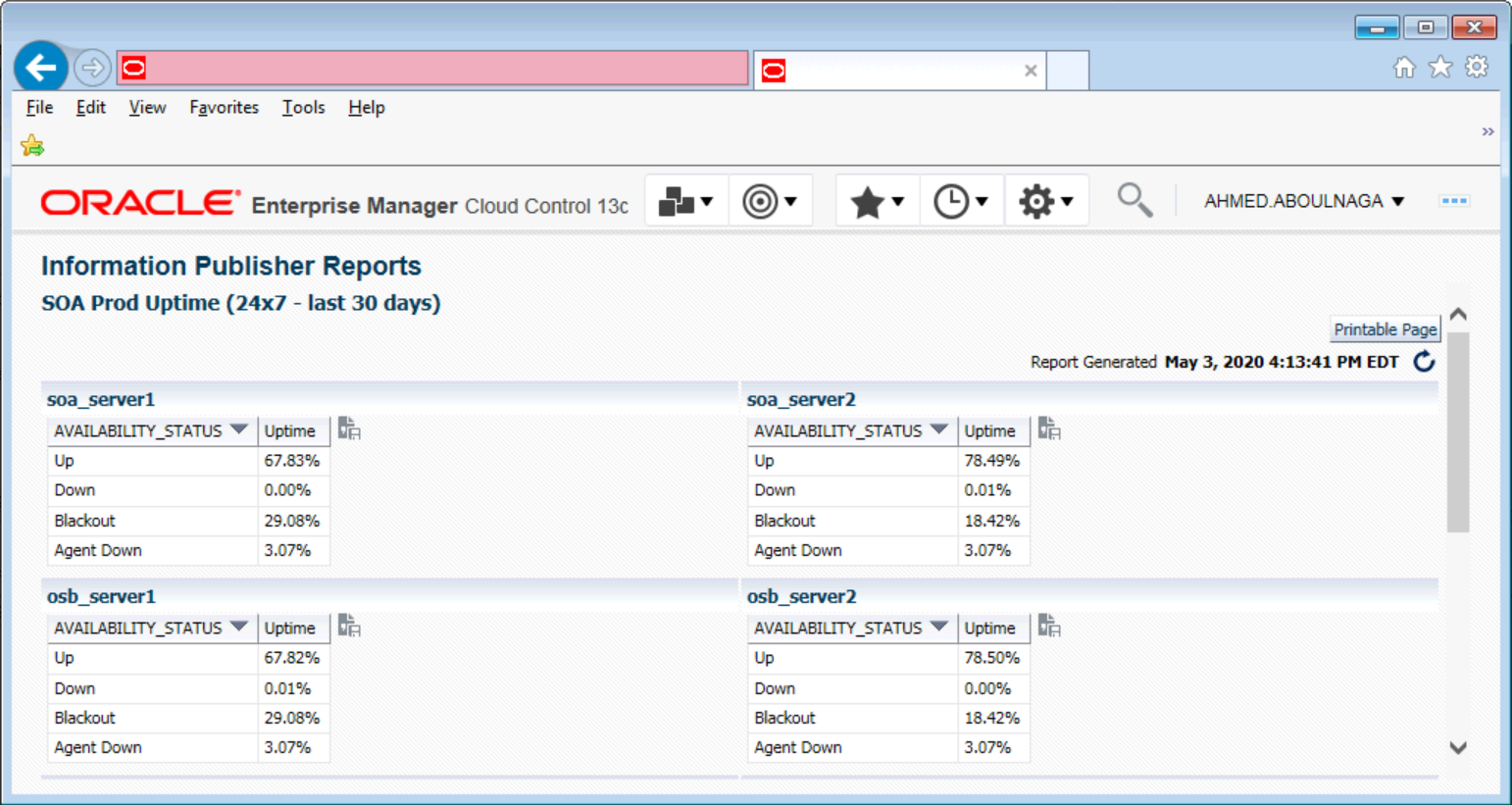The width and height of the screenshot is (1512, 805).
Task: Click the Printable Page button
Action: coord(1385,329)
